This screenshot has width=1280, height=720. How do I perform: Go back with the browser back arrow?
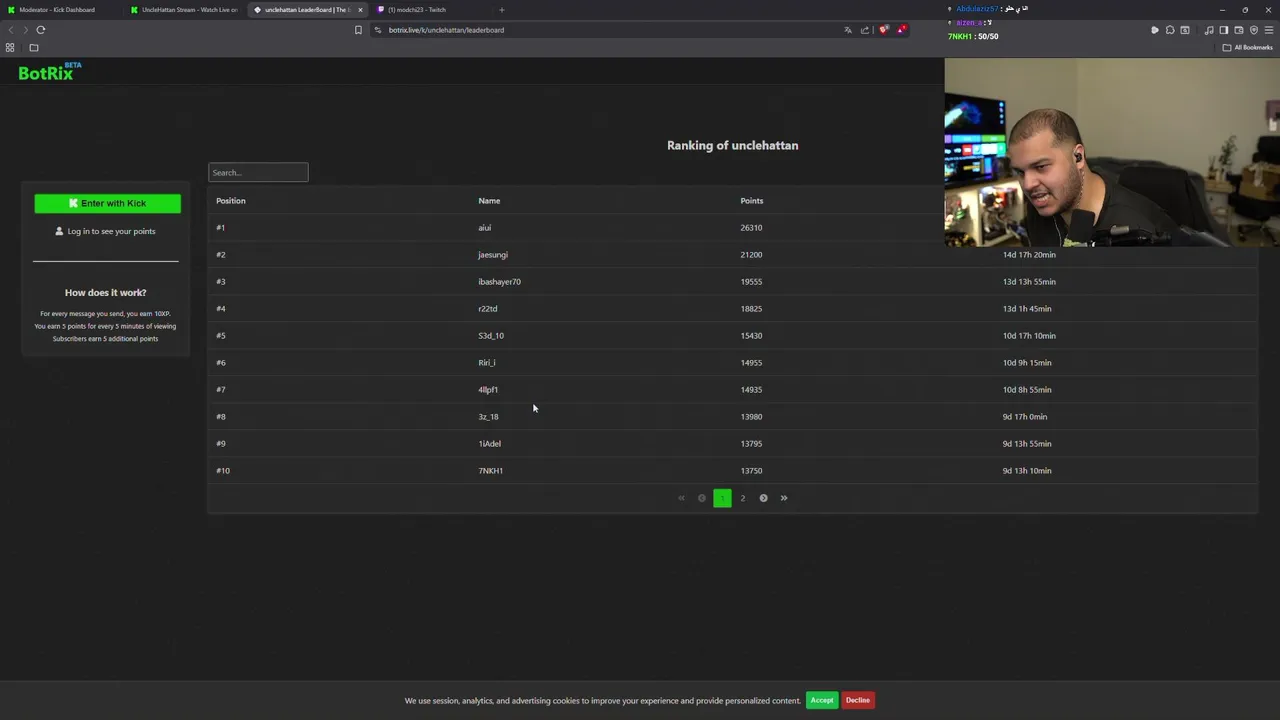click(x=12, y=30)
